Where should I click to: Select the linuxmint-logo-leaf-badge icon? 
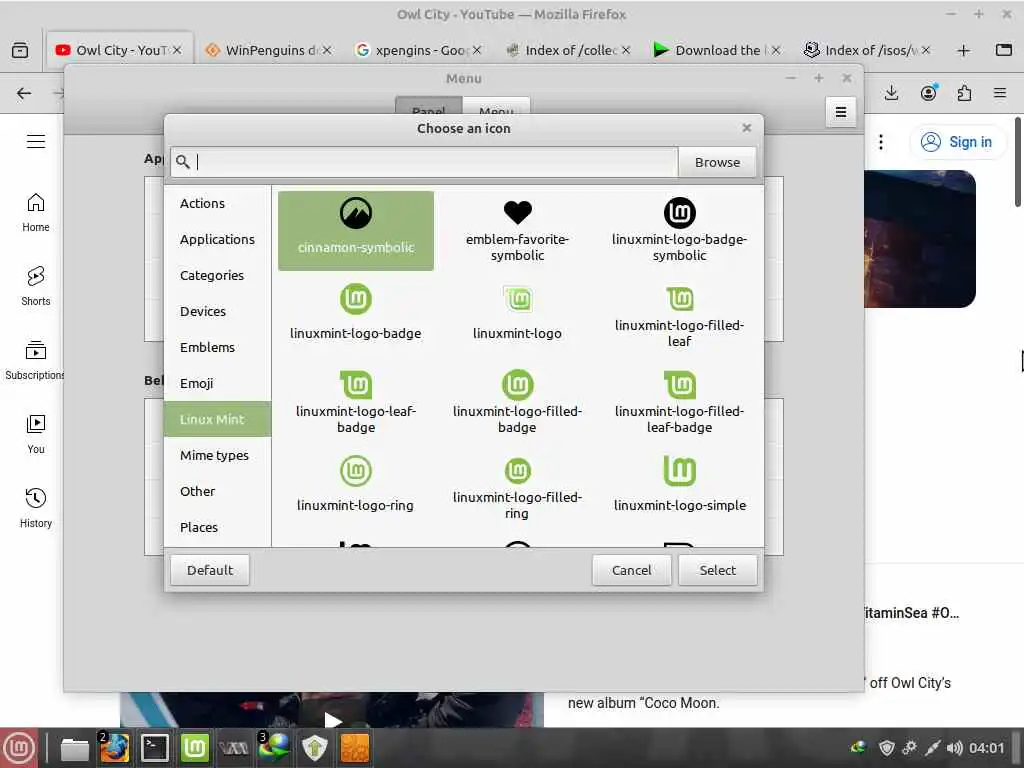(355, 402)
